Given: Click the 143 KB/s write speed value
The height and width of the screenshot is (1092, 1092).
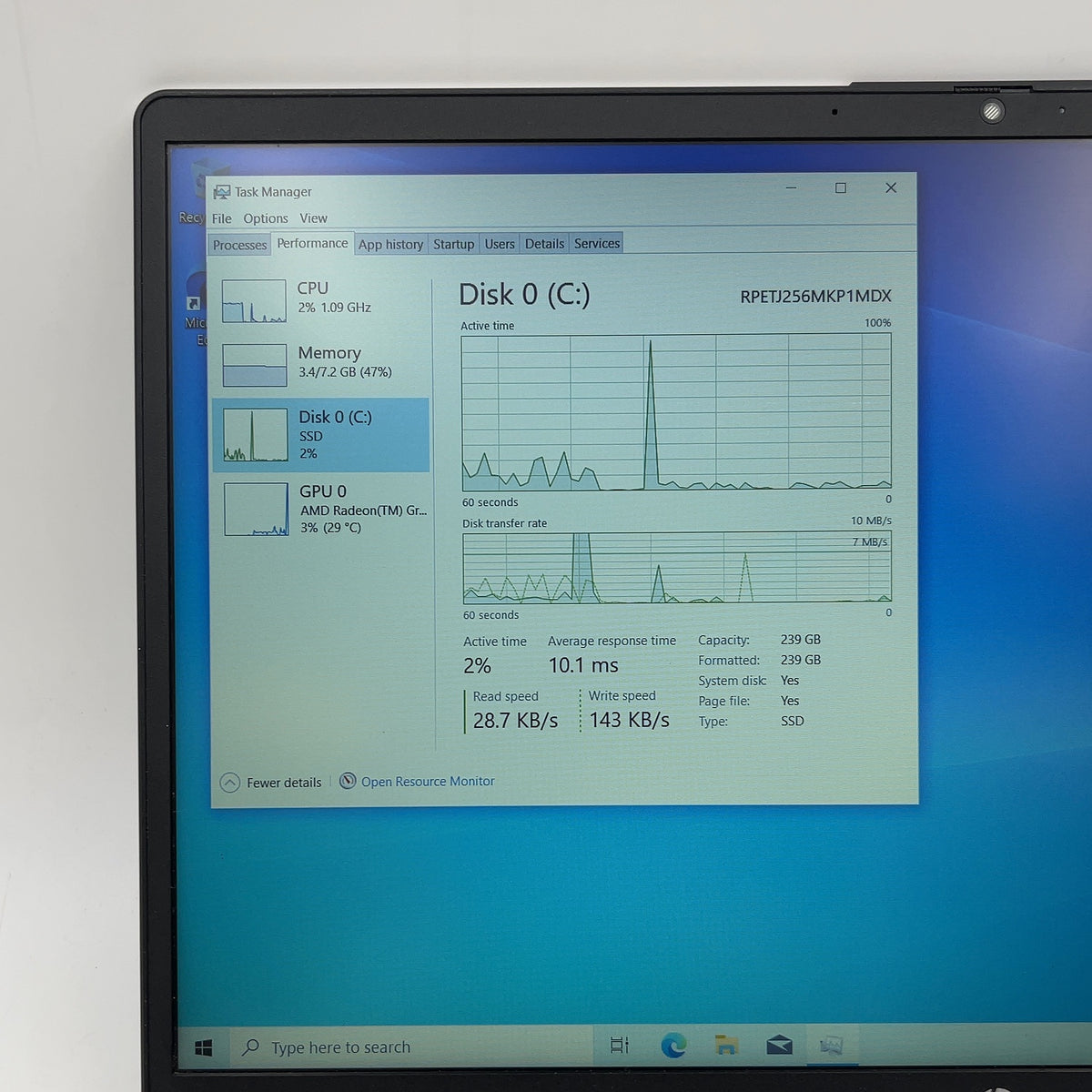Looking at the screenshot, I should pyautogui.click(x=629, y=720).
